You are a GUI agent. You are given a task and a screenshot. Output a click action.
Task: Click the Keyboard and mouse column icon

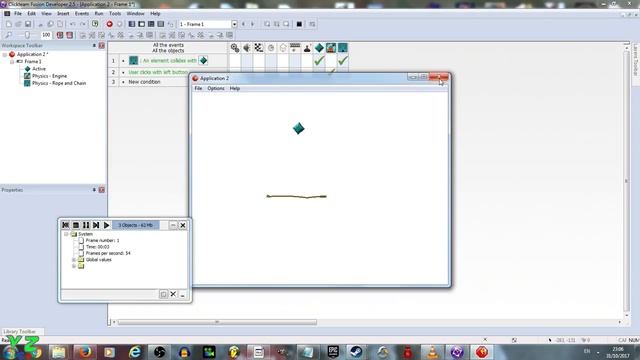[x=295, y=48]
